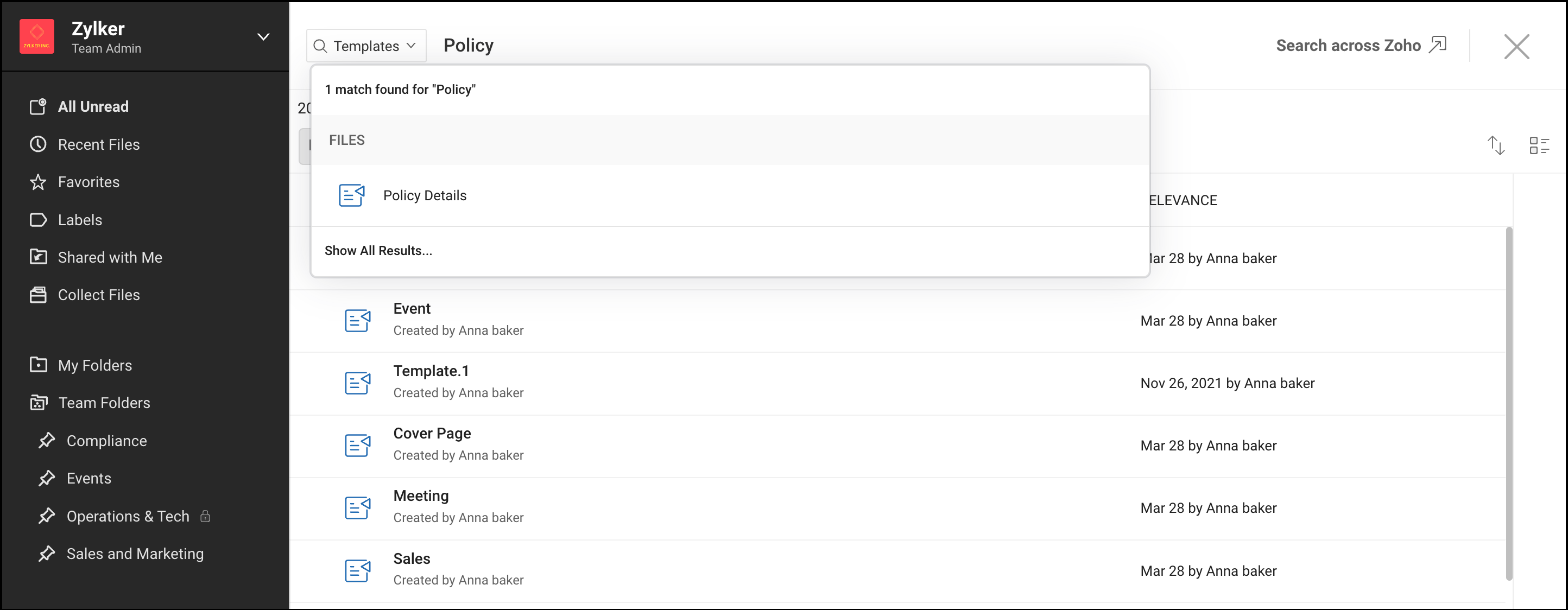The image size is (1568, 610).
Task: Select the pinned Compliance team folder
Action: [106, 440]
